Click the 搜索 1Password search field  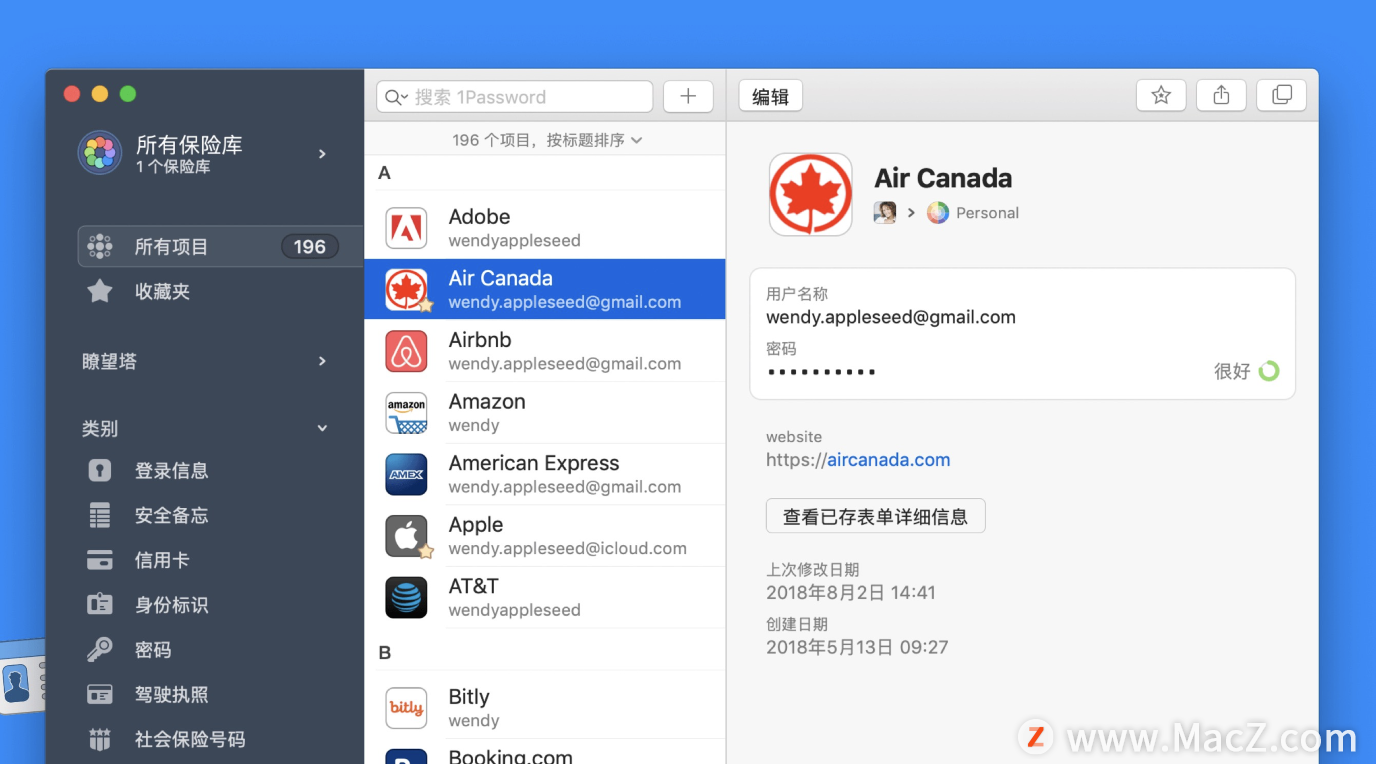[515, 97]
